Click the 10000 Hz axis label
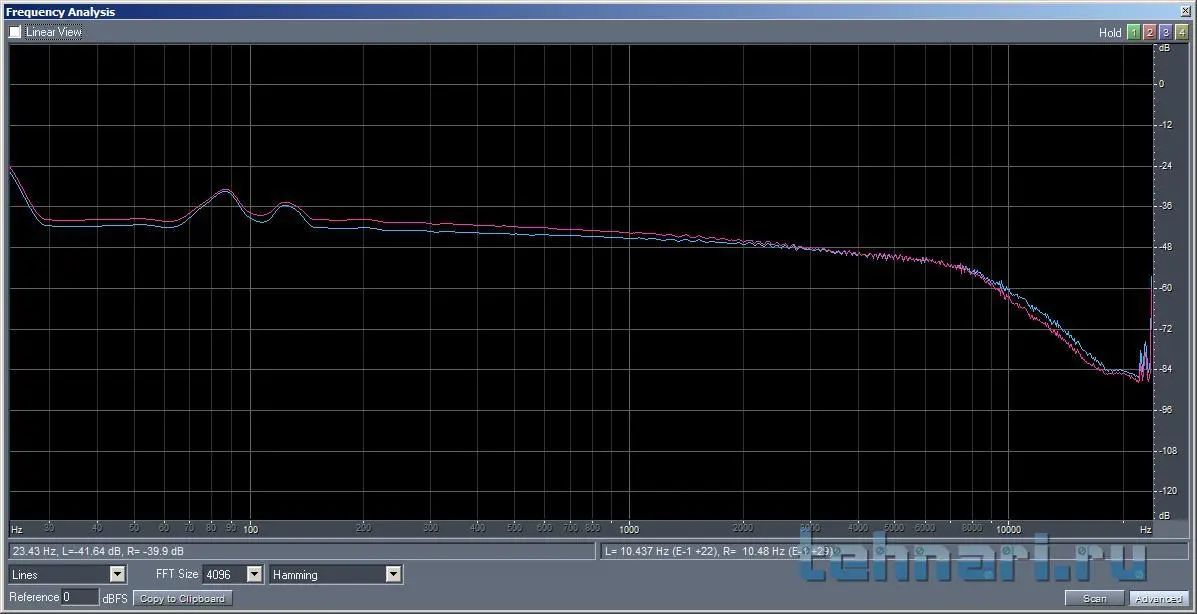Screen dimensions: 1197x614 (1008, 529)
